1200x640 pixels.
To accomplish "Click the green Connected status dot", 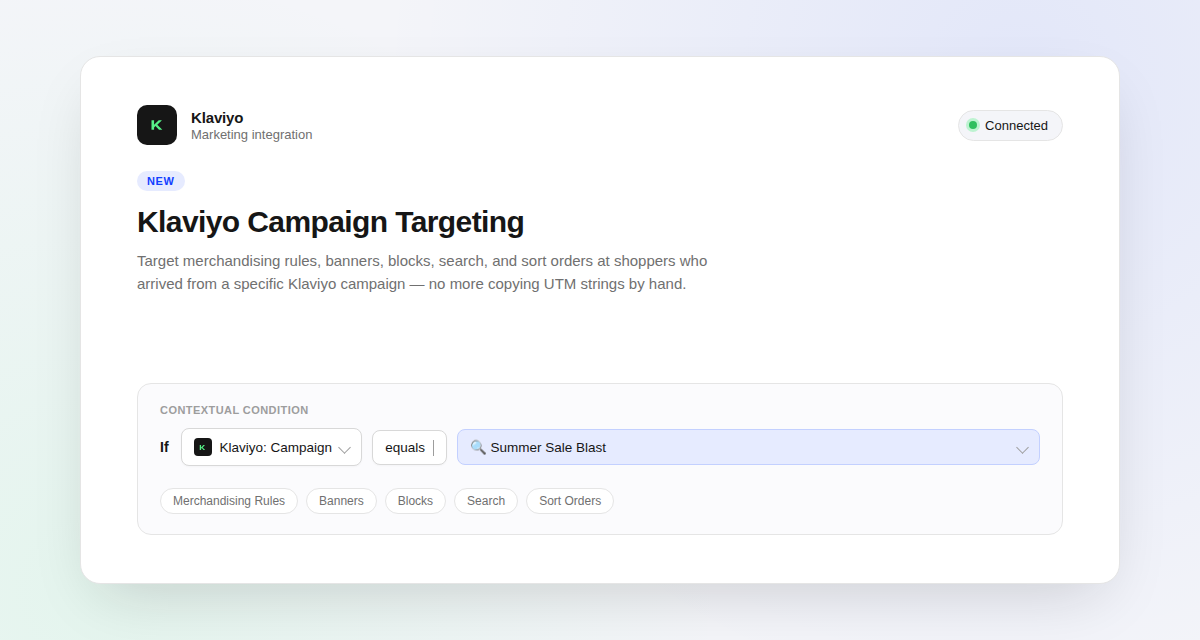I will click(x=973, y=125).
